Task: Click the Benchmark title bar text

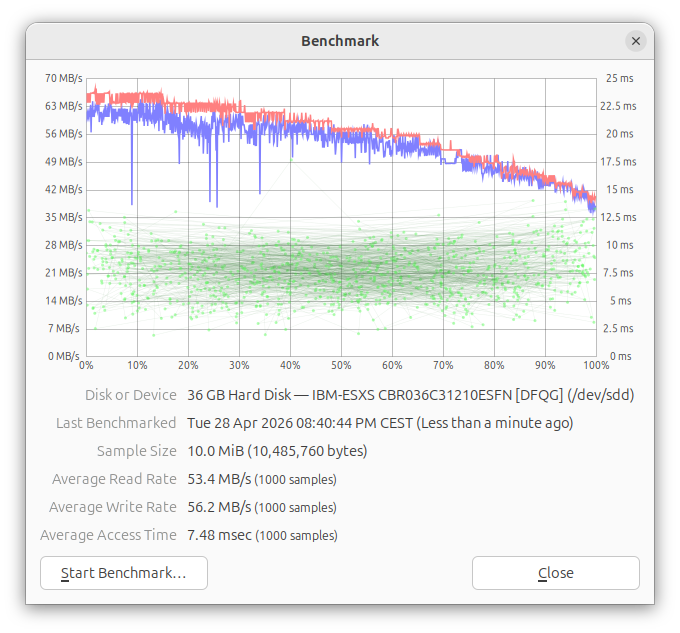Action: 340,41
